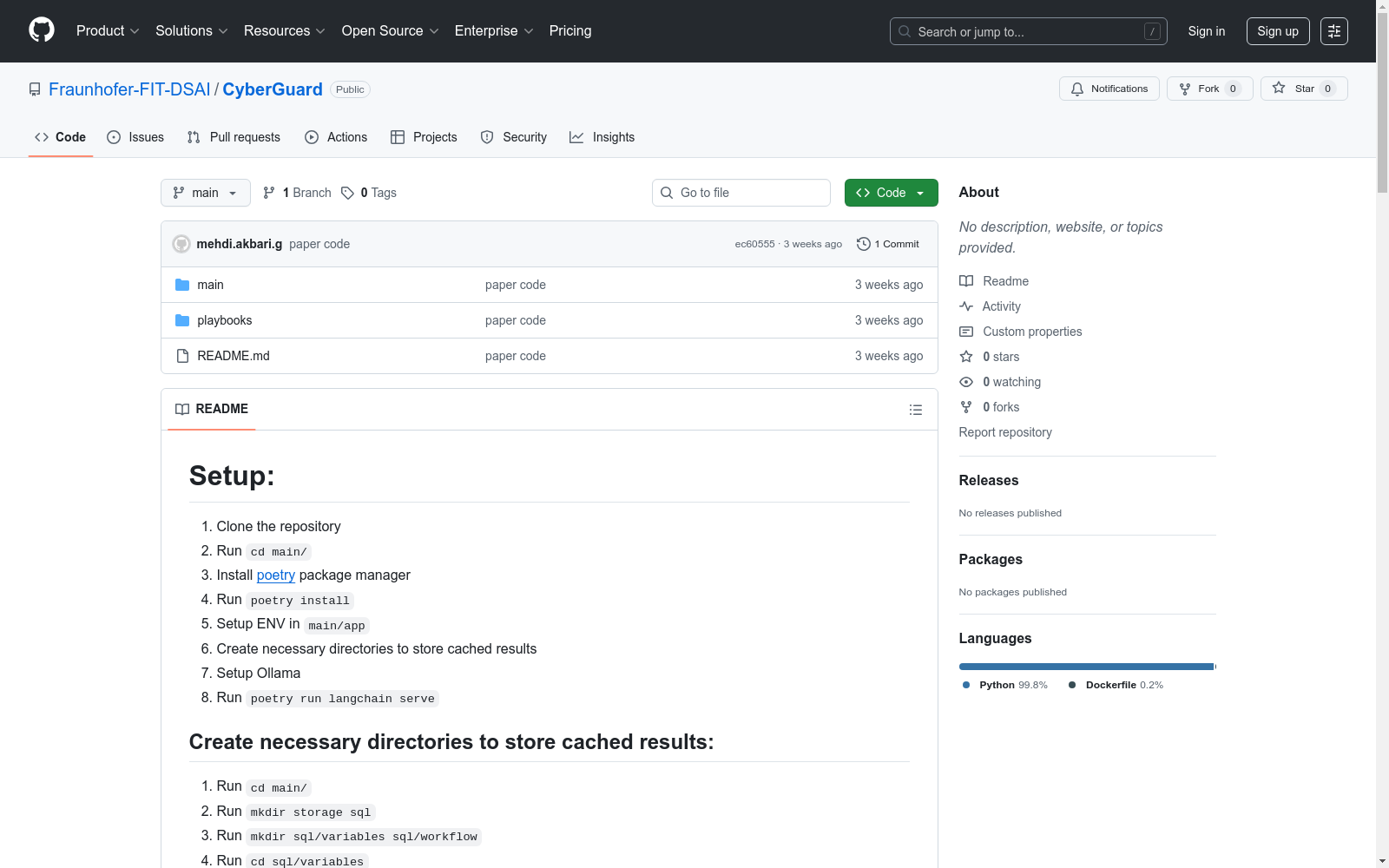The height and width of the screenshot is (868, 1389).
Task: Expand the Solutions menu
Action: (x=192, y=31)
